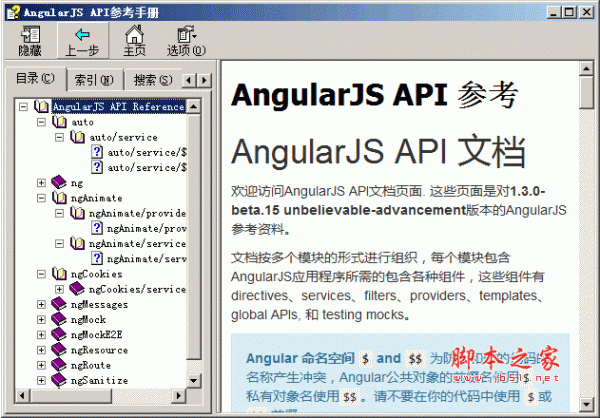
Task: Expand the ngMessages tree node
Action: [x=41, y=304]
